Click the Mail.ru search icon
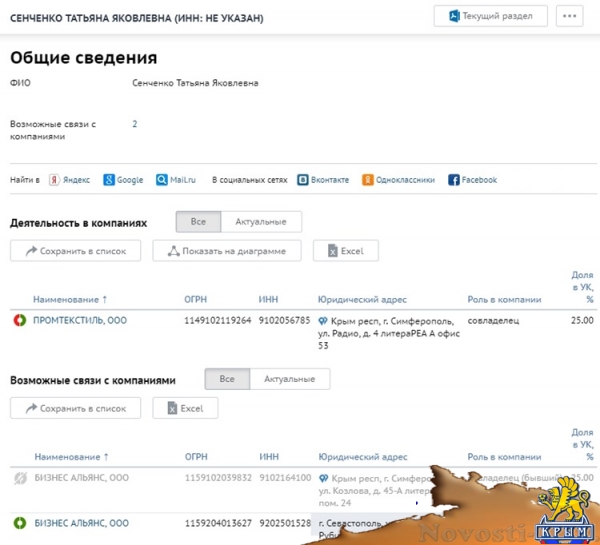600x545 pixels. (x=161, y=180)
